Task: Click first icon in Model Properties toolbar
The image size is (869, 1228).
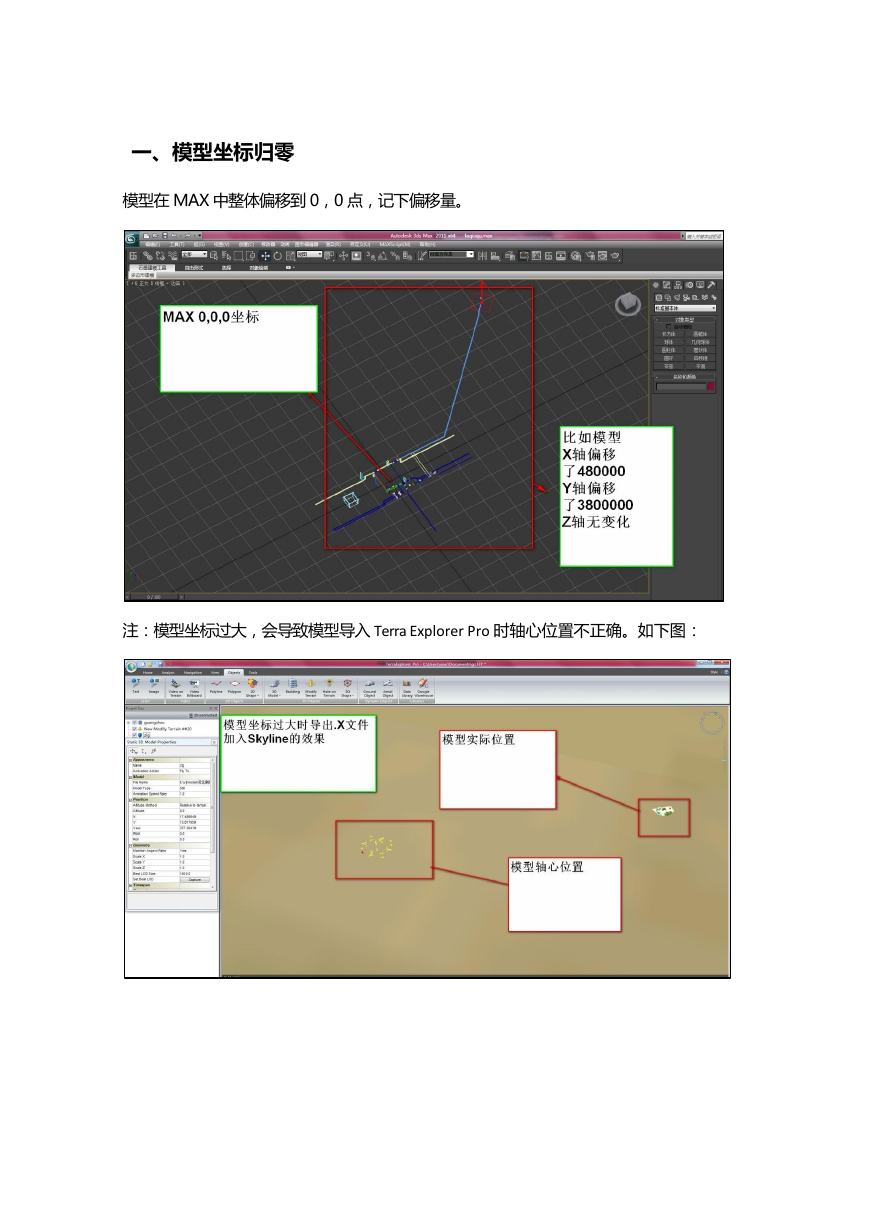Action: (x=134, y=751)
